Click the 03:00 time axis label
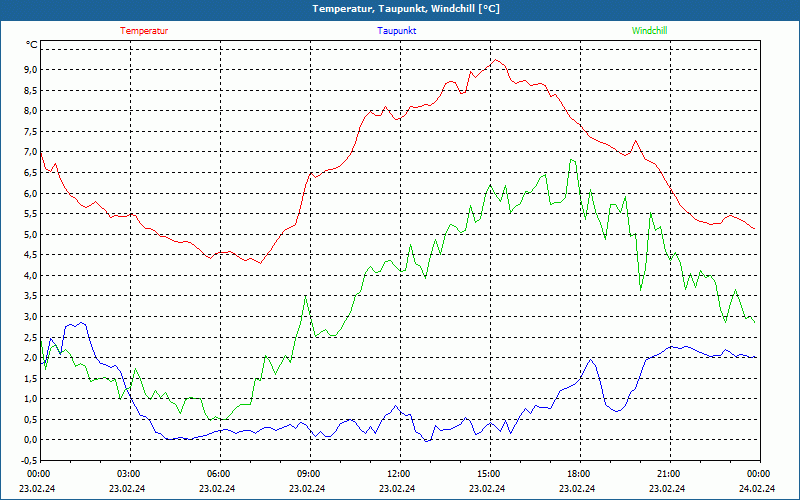 coord(131,474)
